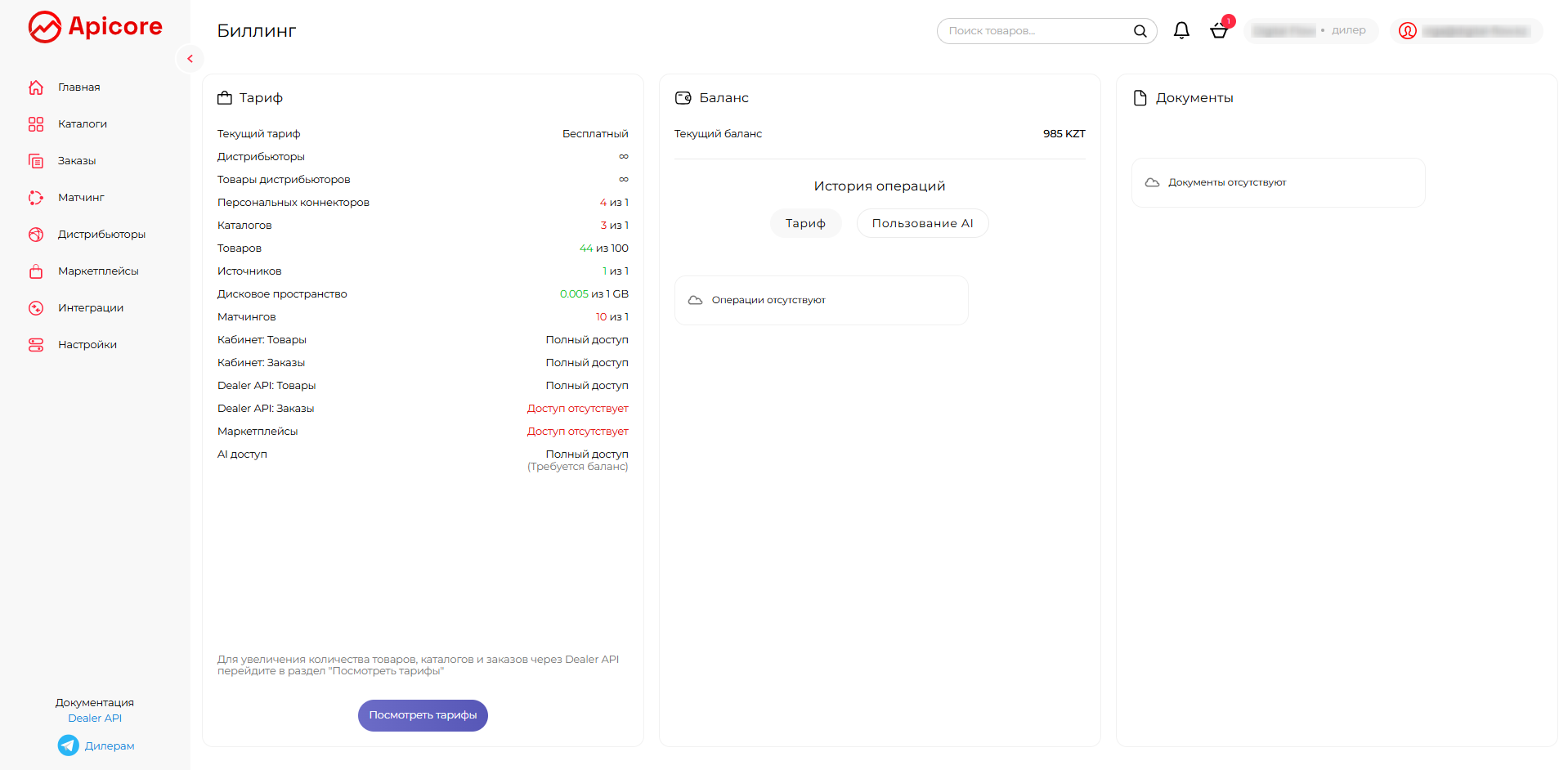Image resolution: width=1568 pixels, height=770 pixels.
Task: Click the Каталоги grid icon in sidebar
Action: pyautogui.click(x=36, y=124)
